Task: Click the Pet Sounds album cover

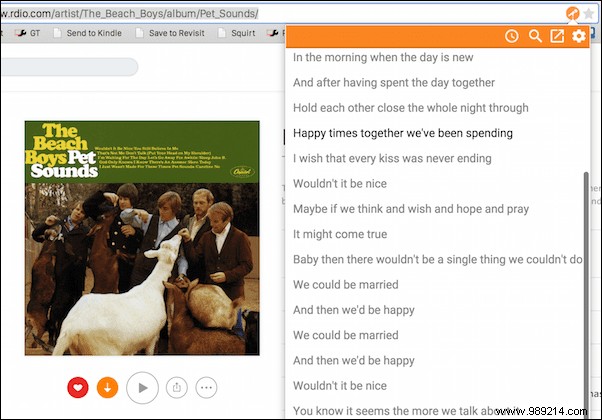Action: [x=142, y=238]
